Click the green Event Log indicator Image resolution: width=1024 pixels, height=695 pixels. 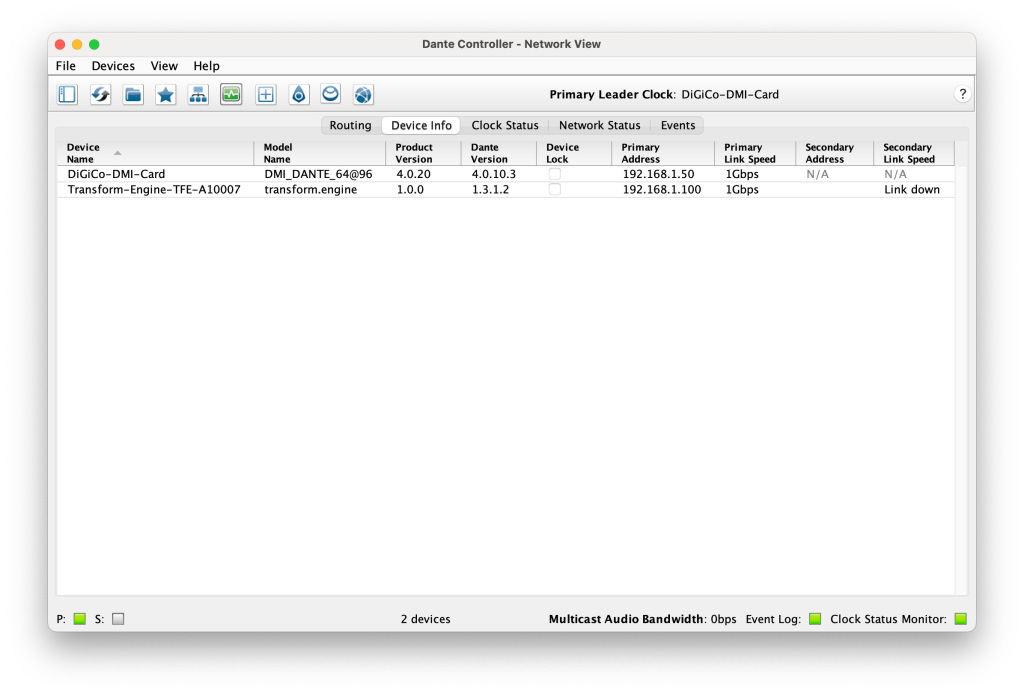pos(815,619)
